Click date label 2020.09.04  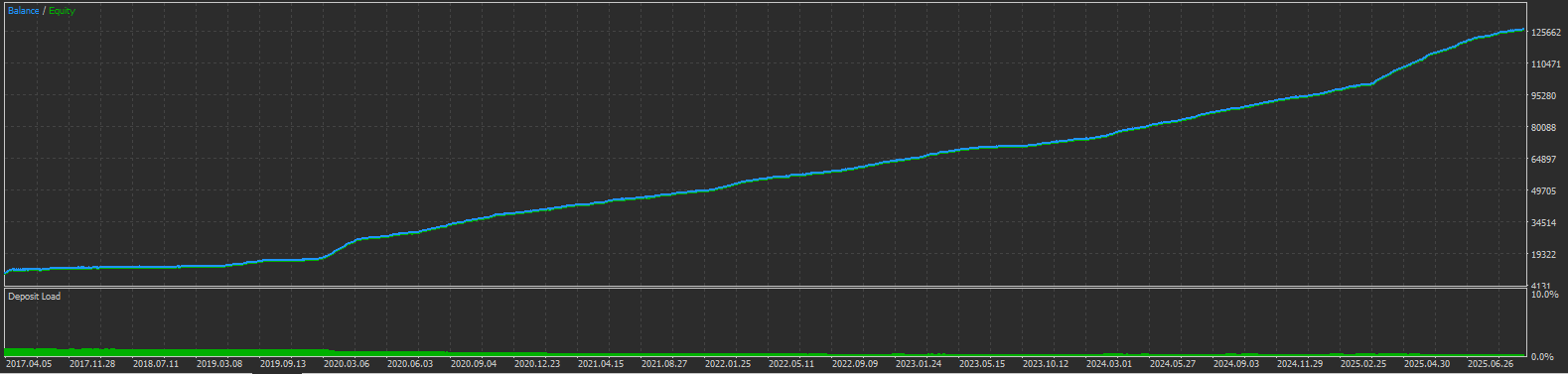474,364
